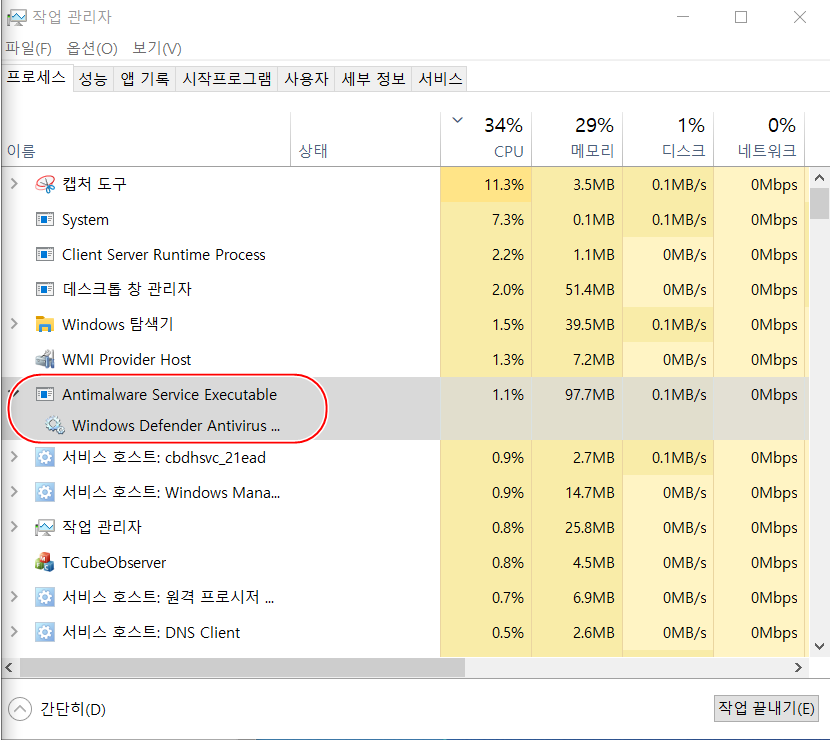Expand the 서비스 호스트: DNS Client group
The height and width of the screenshot is (740, 830).
14,631
